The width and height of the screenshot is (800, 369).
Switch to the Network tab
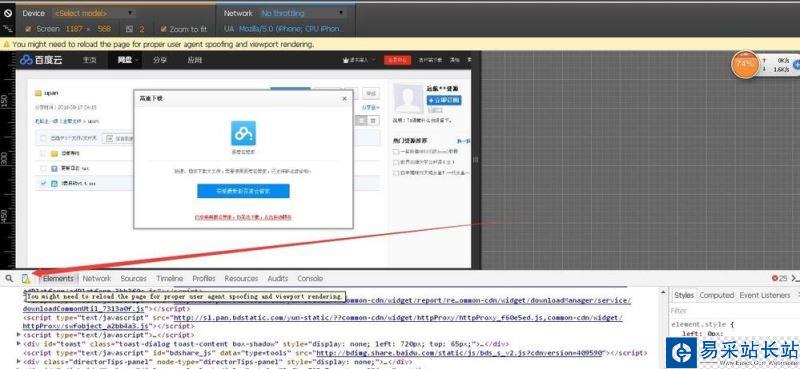coord(96,278)
